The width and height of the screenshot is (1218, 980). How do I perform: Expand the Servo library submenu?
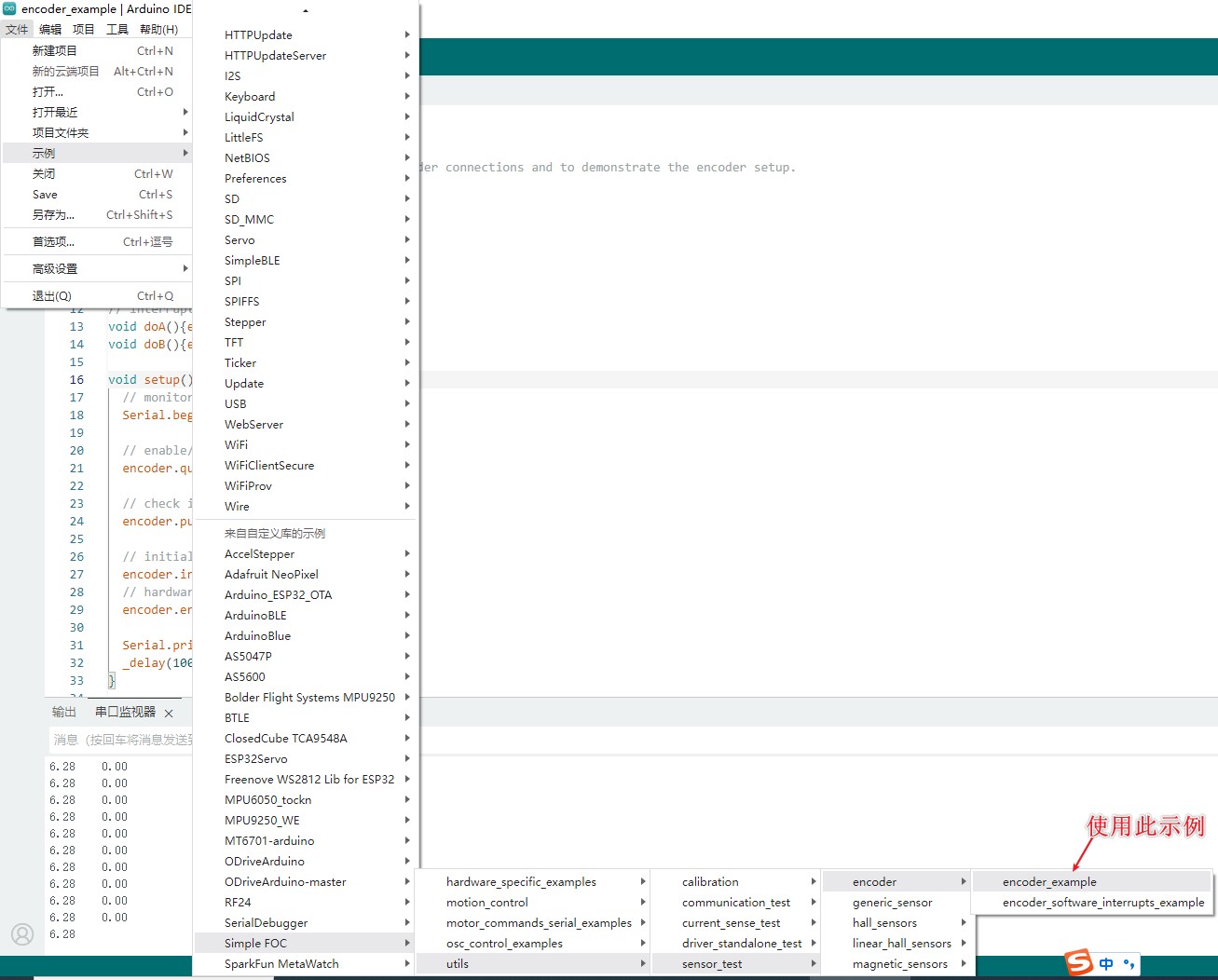pyautogui.click(x=239, y=239)
